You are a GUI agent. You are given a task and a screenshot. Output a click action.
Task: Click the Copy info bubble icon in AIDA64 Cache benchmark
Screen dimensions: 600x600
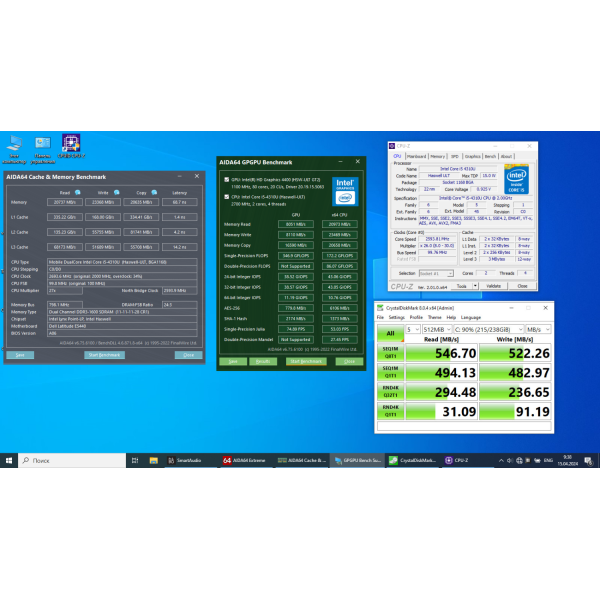154,192
